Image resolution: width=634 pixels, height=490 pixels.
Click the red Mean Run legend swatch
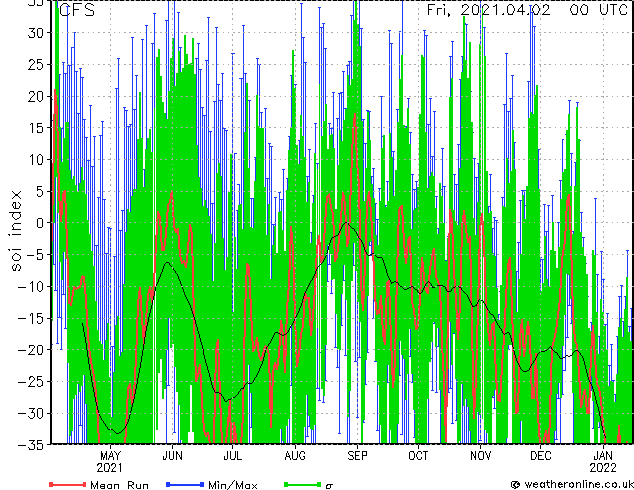tap(68, 484)
